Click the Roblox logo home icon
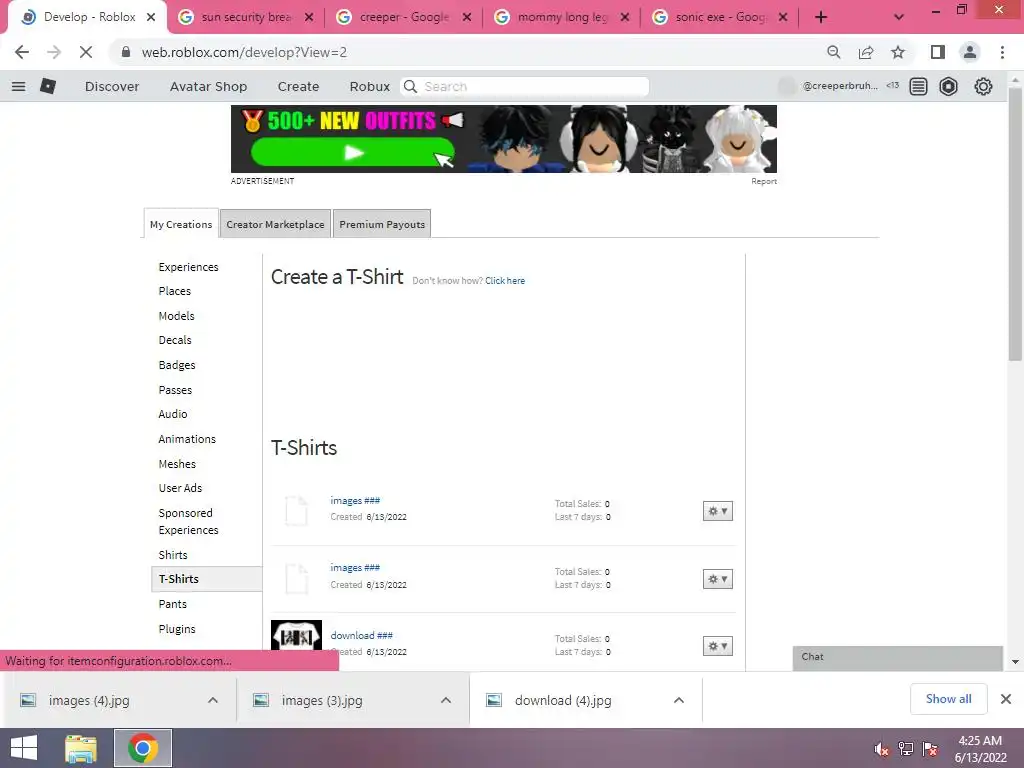The image size is (1024, 768). click(x=48, y=86)
